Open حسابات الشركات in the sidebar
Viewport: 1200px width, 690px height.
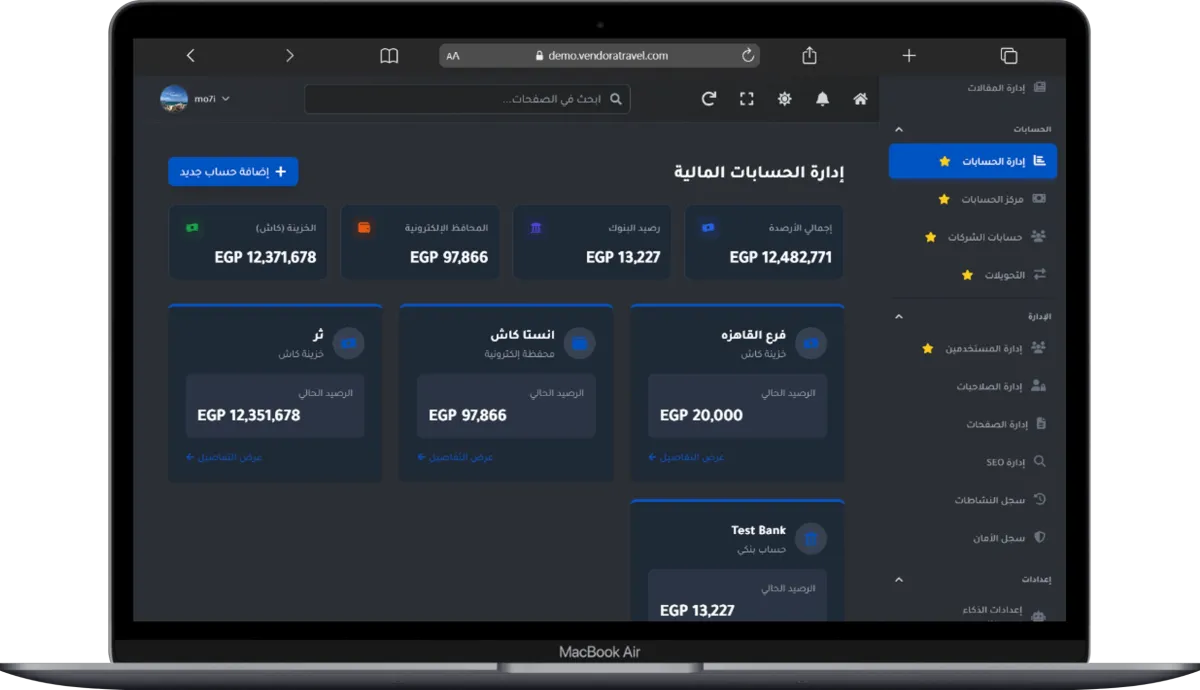click(x=972, y=237)
